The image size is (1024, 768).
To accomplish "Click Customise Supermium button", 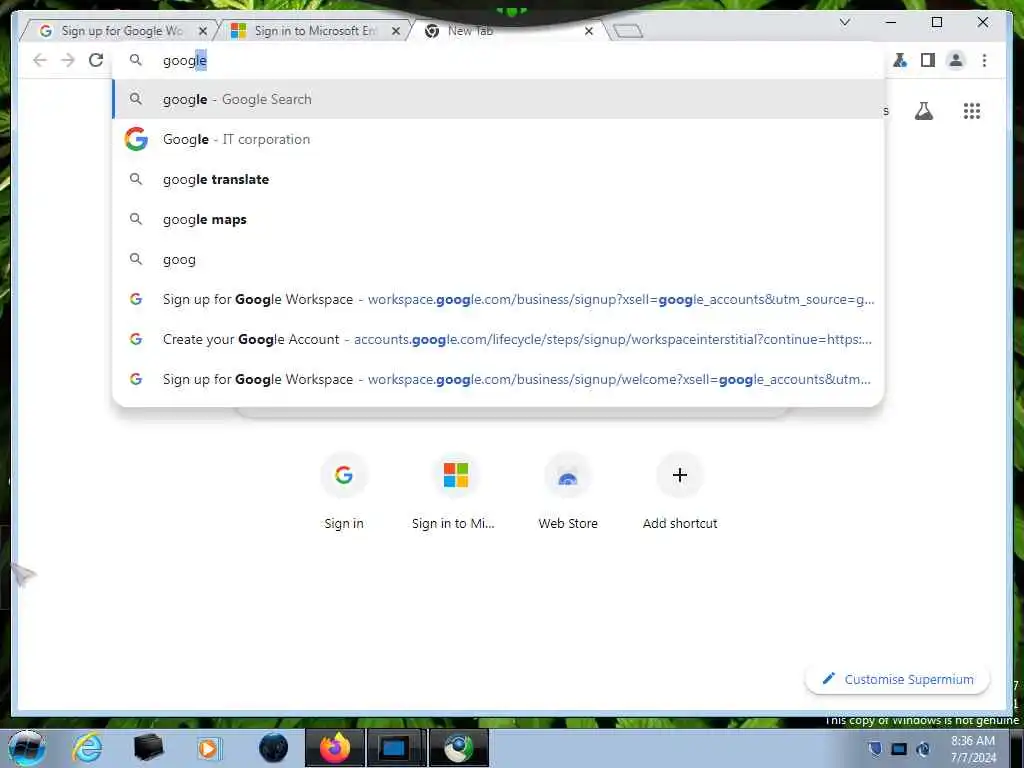I will click(897, 679).
